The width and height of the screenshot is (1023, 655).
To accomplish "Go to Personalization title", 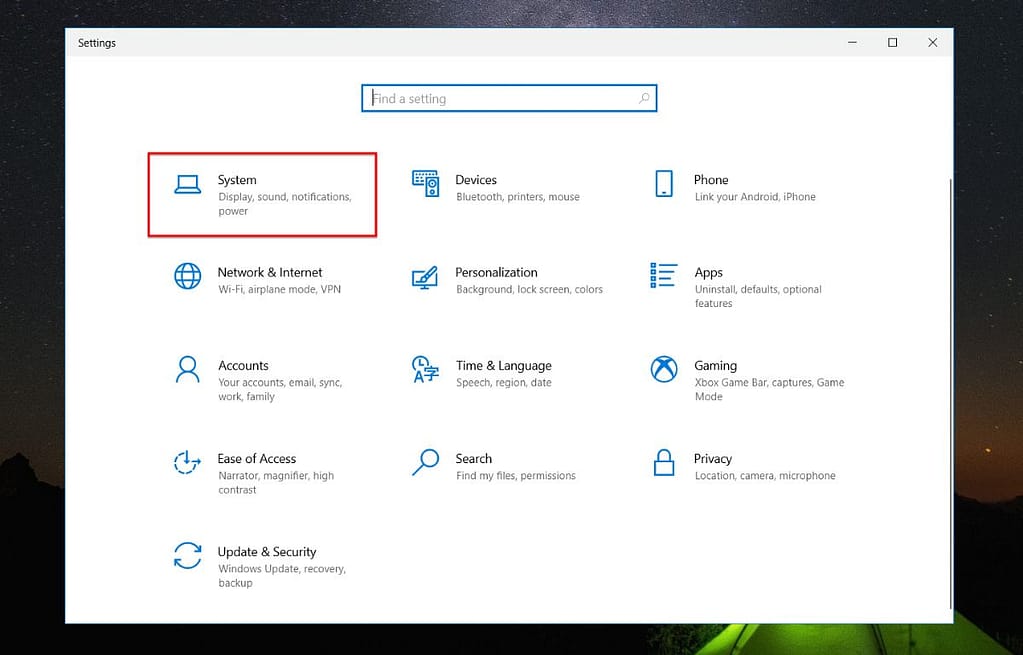I will 496,272.
